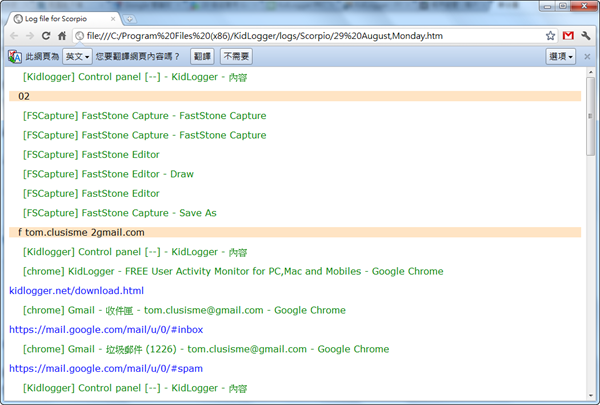Image resolution: width=600 pixels, height=405 pixels.
Task: Open the kidlogger.net/download.html link
Action: tap(76, 290)
